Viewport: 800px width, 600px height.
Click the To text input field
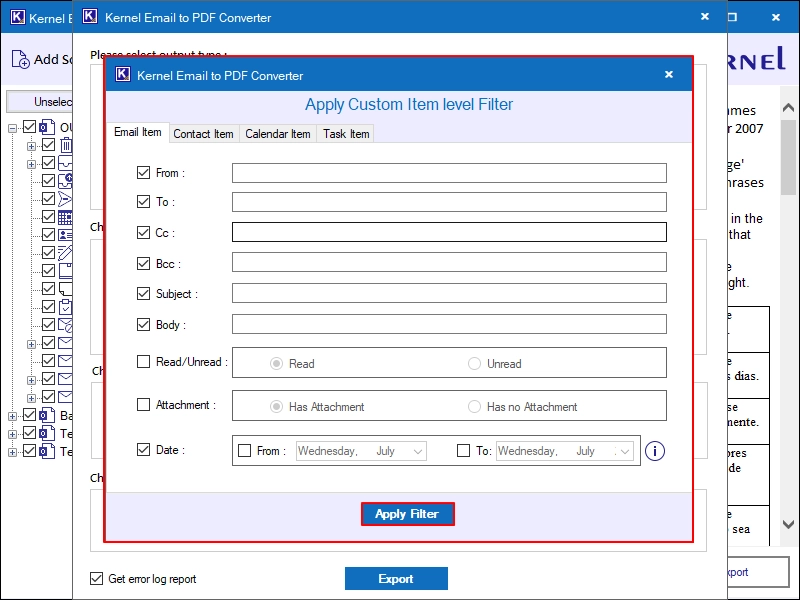coord(449,202)
